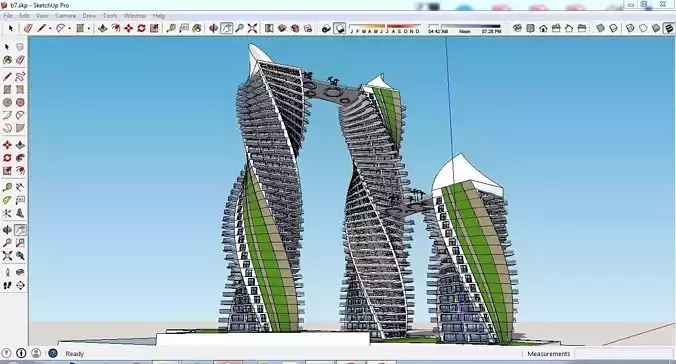The width and height of the screenshot is (676, 364).
Task: Enable Hidden Line style mode
Action: coord(643,28)
